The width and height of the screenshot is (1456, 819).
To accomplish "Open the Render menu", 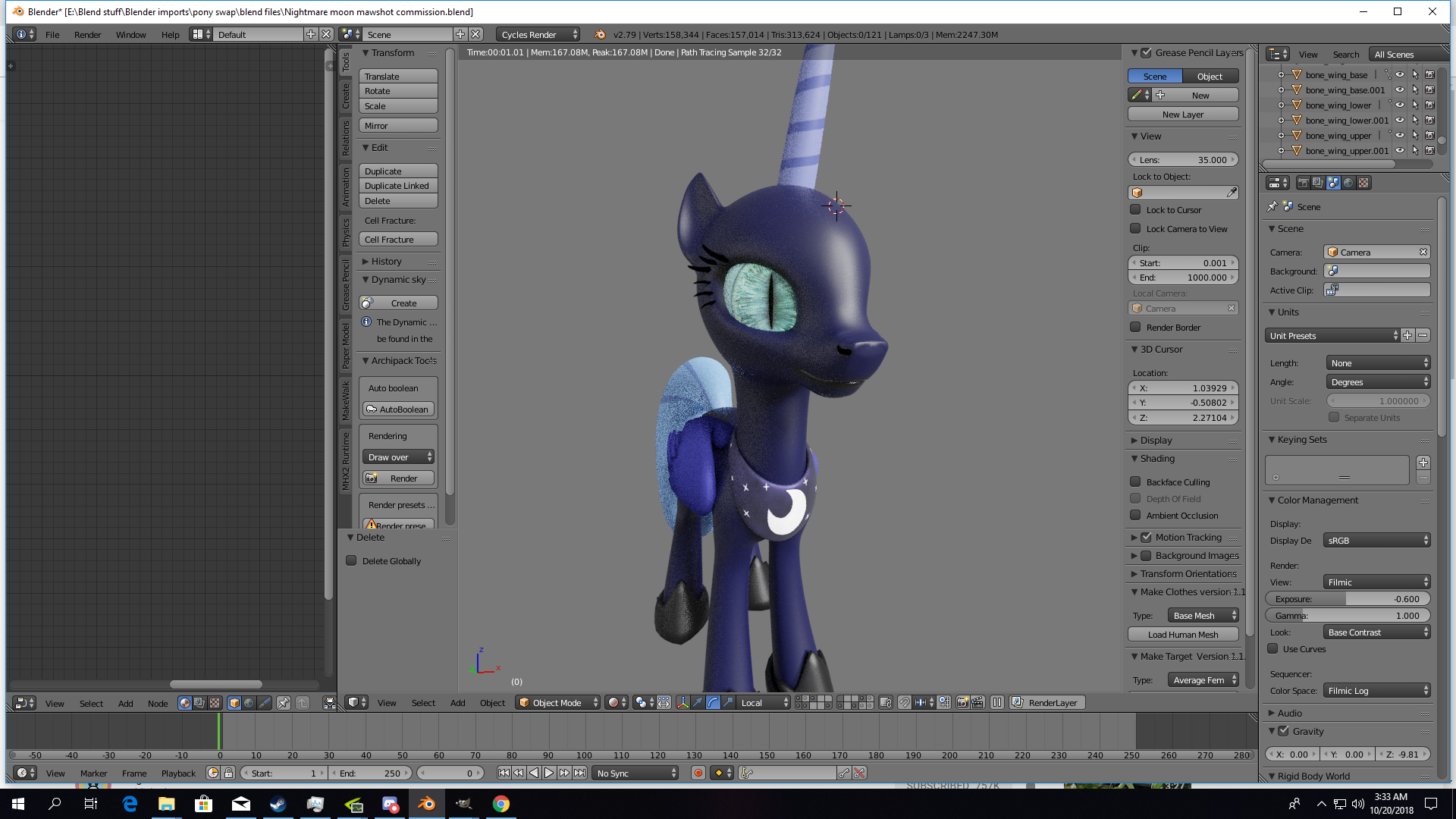I will tap(87, 34).
